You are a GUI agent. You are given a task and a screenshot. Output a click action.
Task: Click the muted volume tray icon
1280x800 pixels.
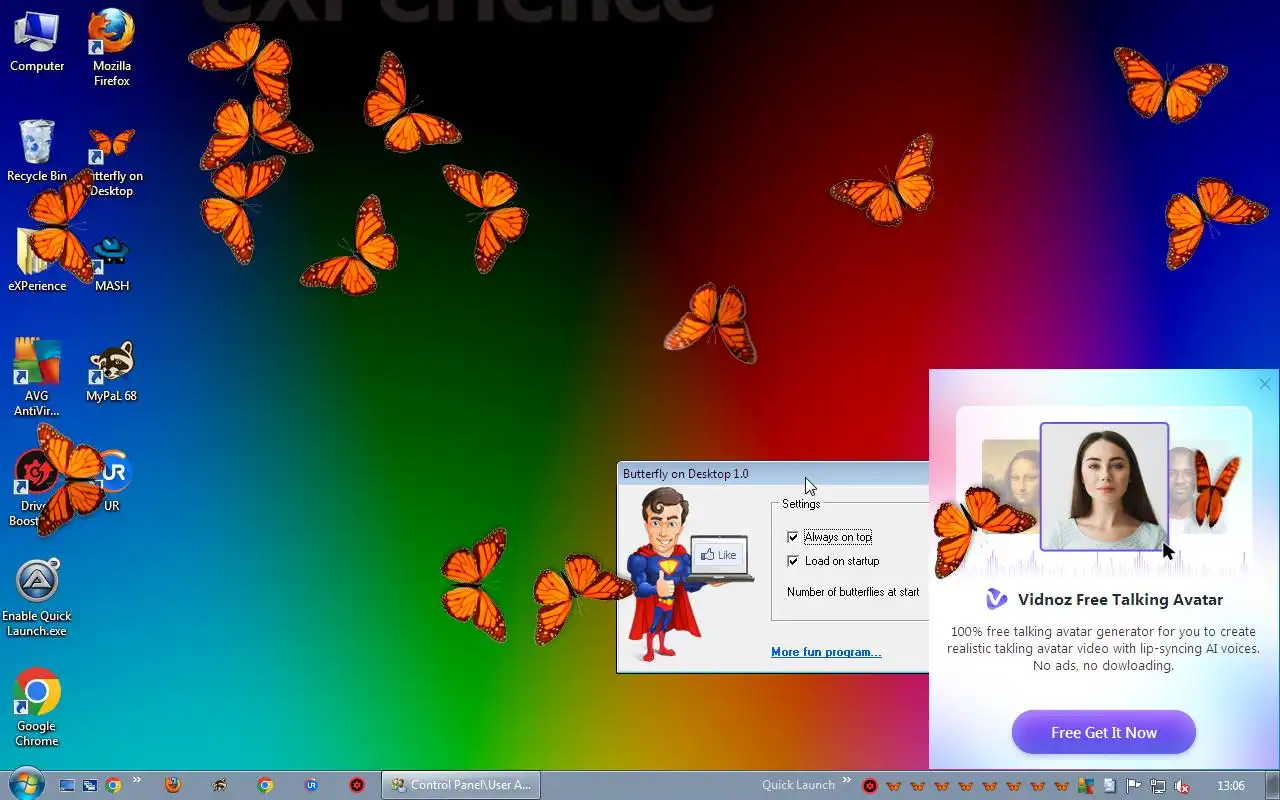[x=1182, y=786]
